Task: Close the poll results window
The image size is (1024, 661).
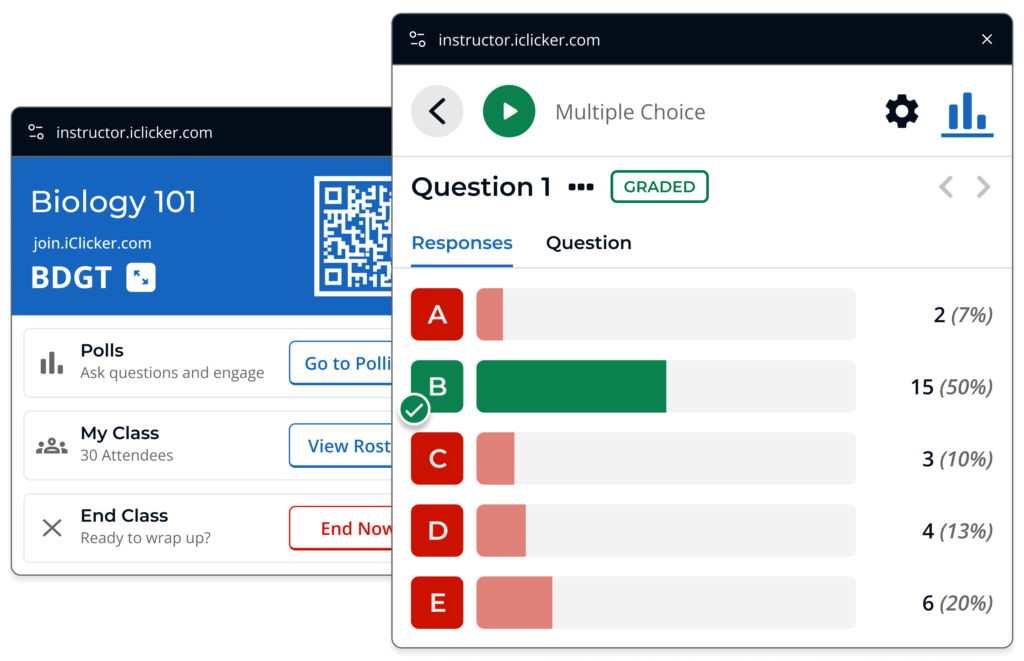Action: coord(987,39)
